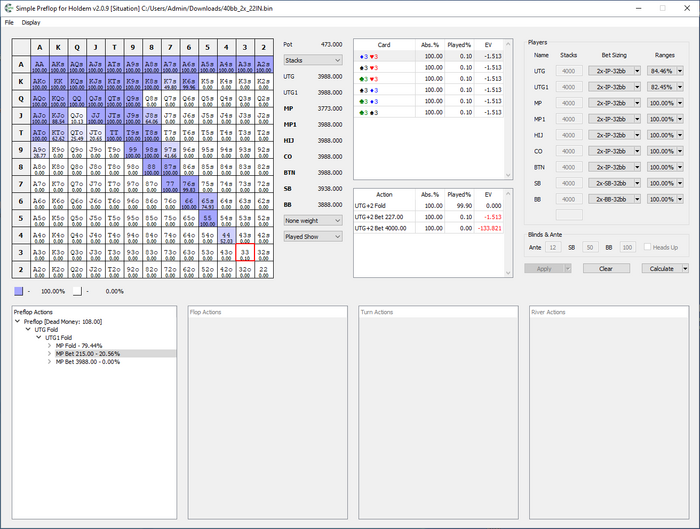
Task: Select MP Bet 215.00 - 20.56% row
Action: coord(88,354)
